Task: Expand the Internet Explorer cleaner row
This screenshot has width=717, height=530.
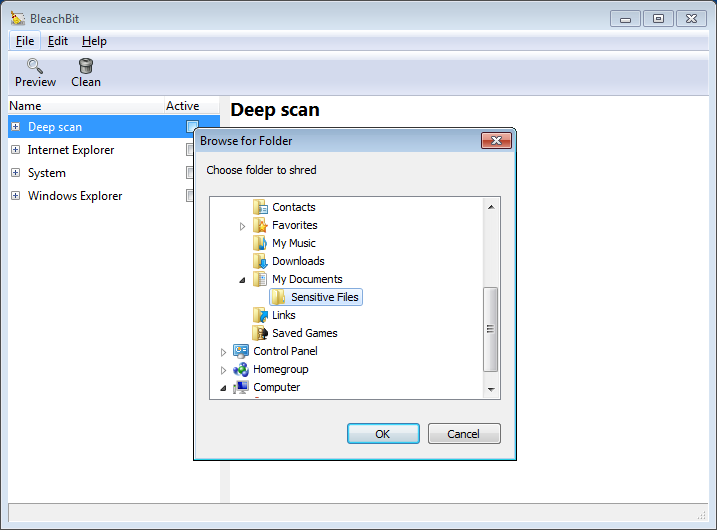Action: pos(16,150)
